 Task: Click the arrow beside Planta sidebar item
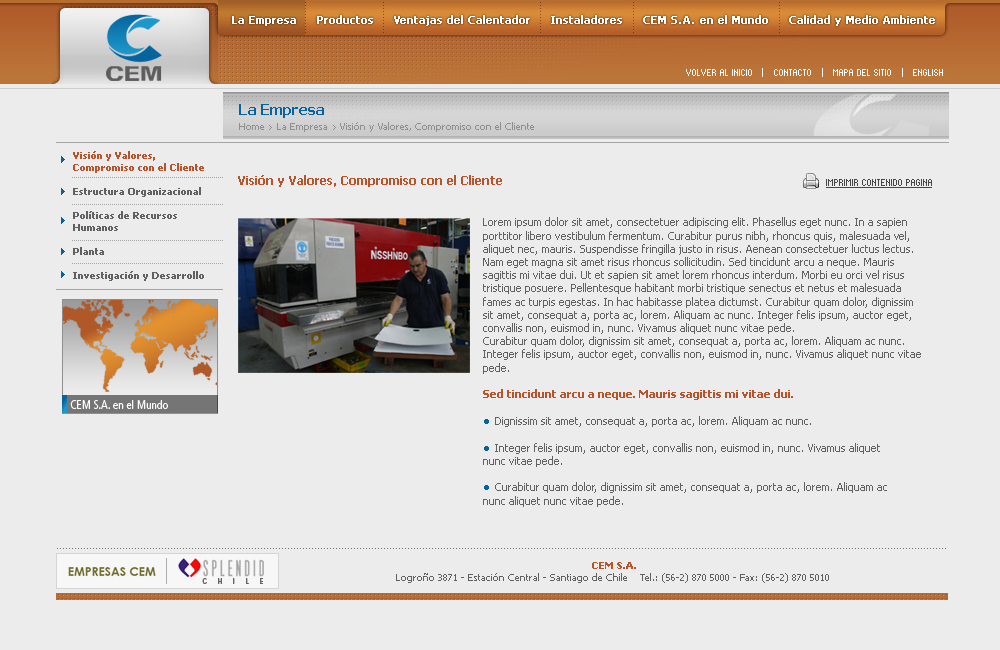(x=63, y=251)
